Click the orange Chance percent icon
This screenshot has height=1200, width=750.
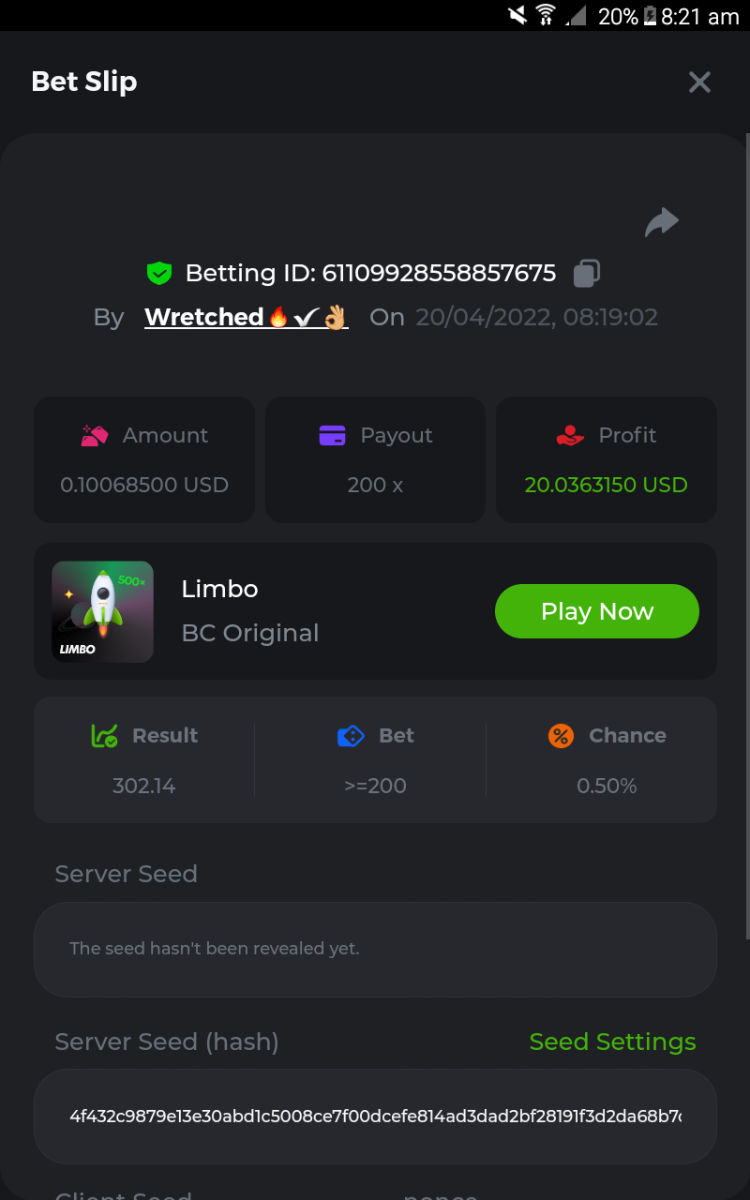click(x=561, y=736)
